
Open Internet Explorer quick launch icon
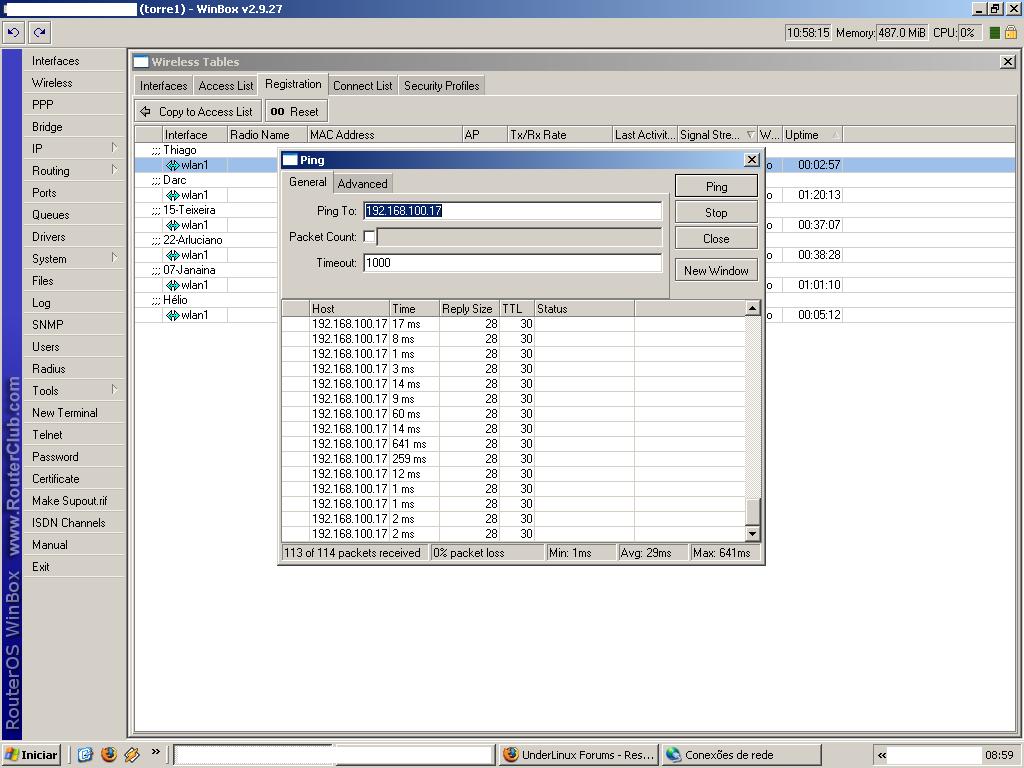(x=86, y=755)
